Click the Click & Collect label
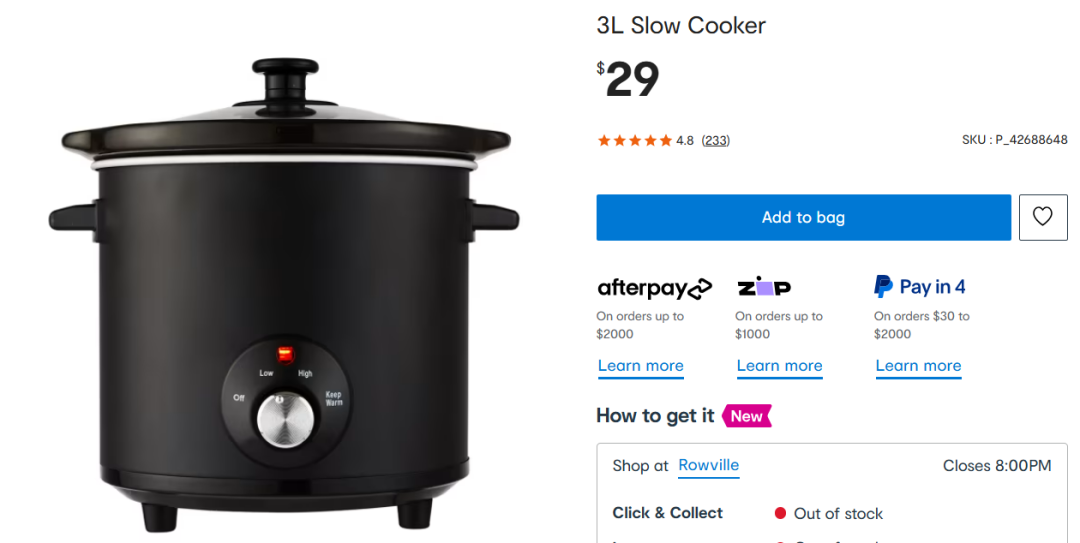The width and height of the screenshot is (1080, 543). pos(667,513)
